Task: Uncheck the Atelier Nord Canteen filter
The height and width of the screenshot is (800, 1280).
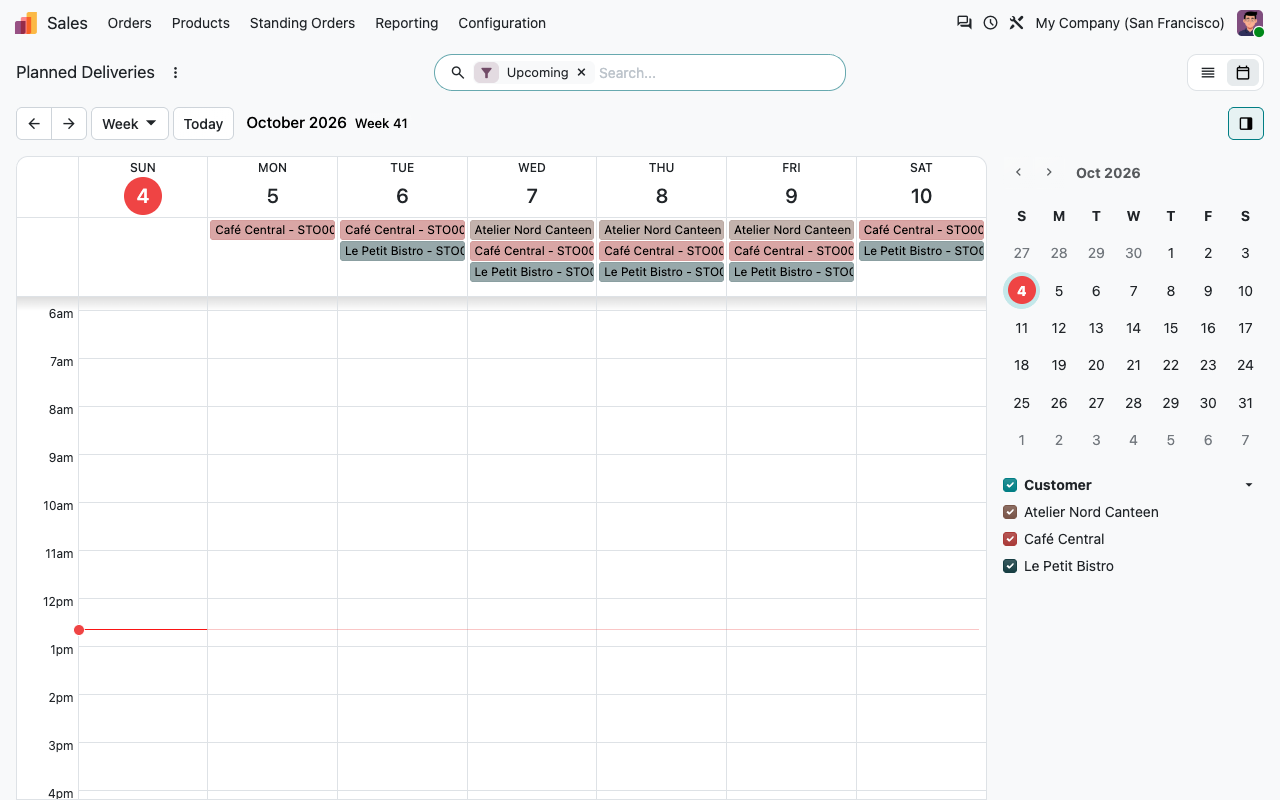Action: (1010, 512)
